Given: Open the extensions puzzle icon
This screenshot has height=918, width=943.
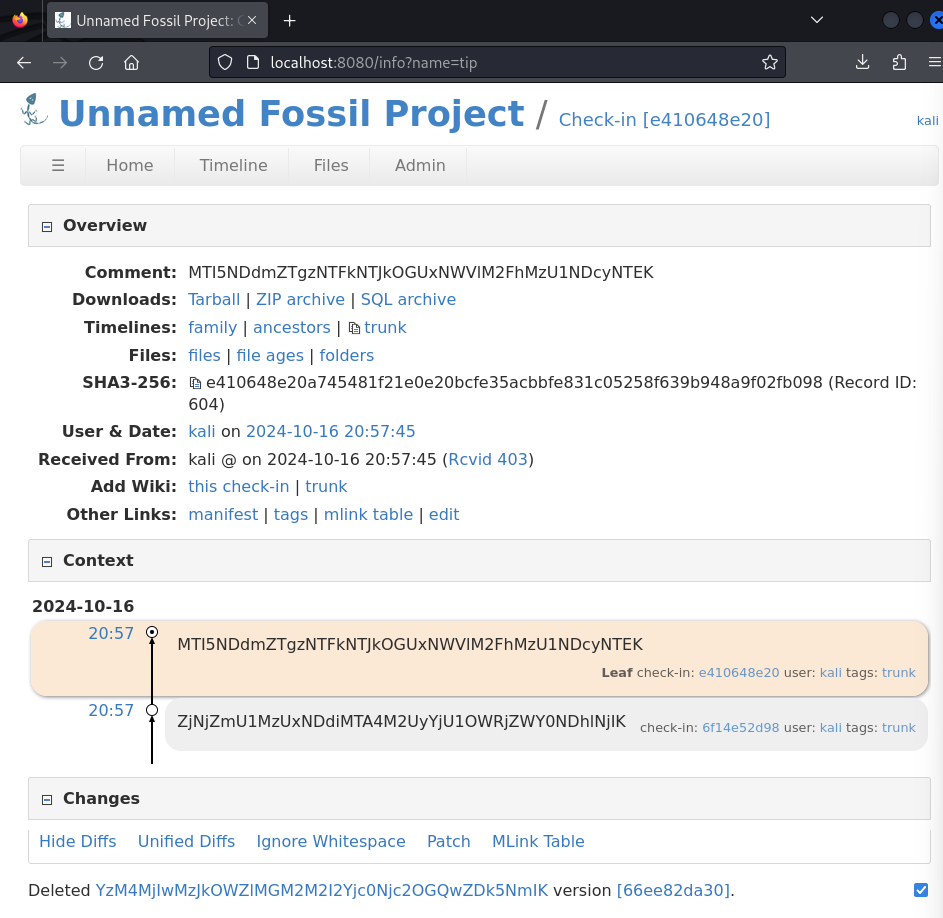Looking at the screenshot, I should click(x=899, y=62).
